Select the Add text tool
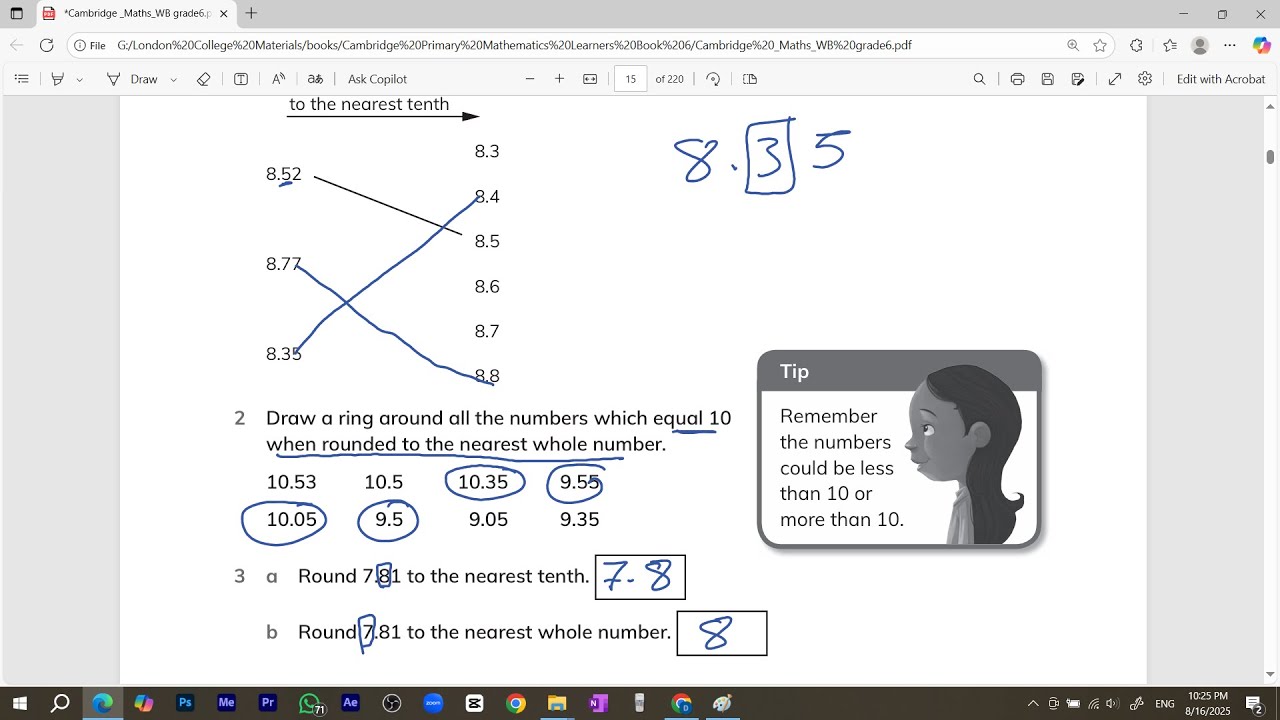The width and height of the screenshot is (1280, 720). 241,79
